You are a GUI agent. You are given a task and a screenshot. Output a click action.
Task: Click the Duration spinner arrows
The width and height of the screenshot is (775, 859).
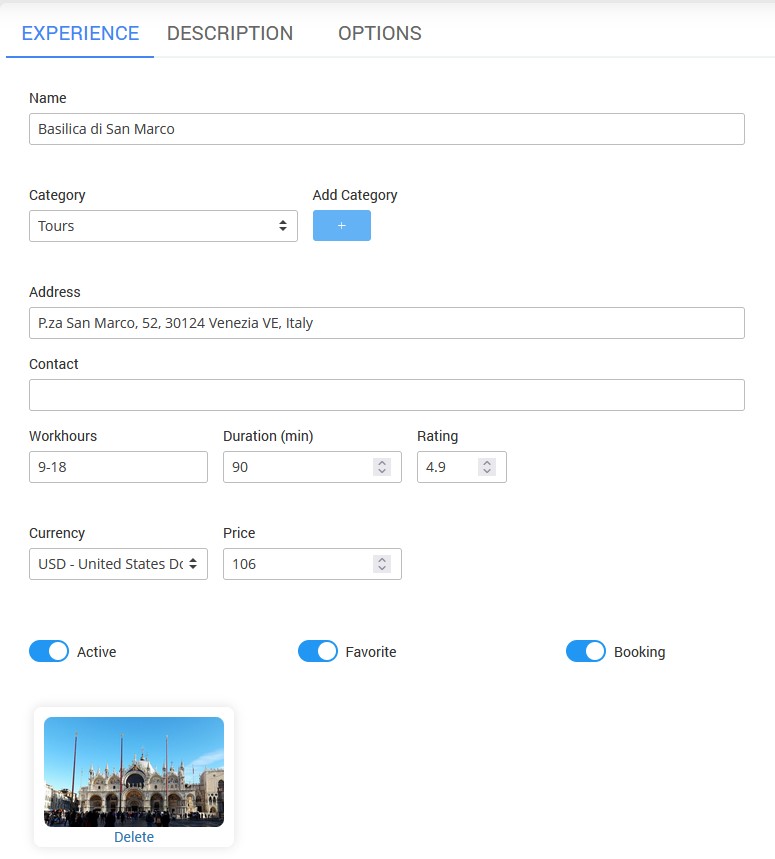[x=381, y=467]
